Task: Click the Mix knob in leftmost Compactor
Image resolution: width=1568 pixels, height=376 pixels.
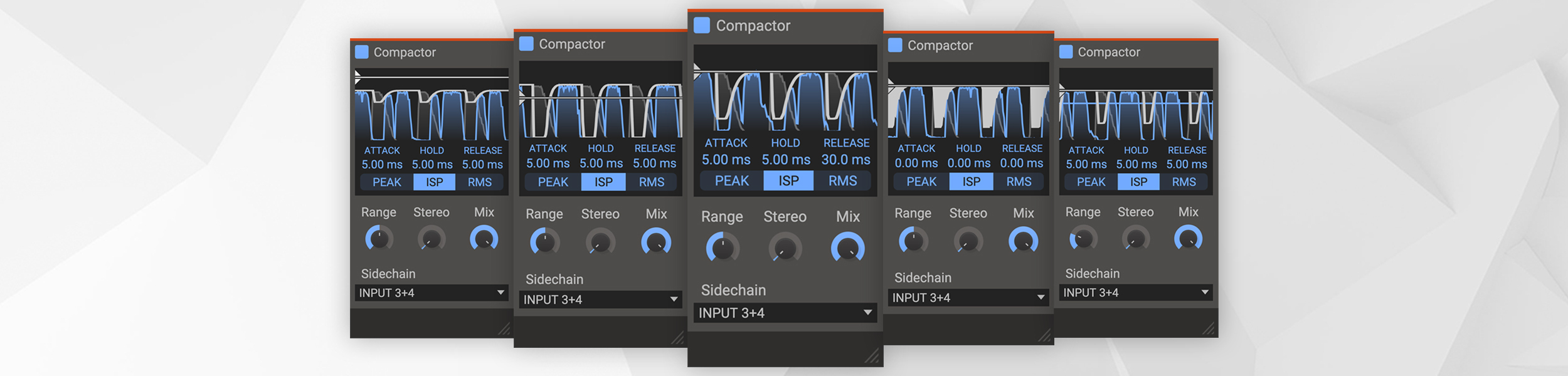Action: [x=484, y=239]
